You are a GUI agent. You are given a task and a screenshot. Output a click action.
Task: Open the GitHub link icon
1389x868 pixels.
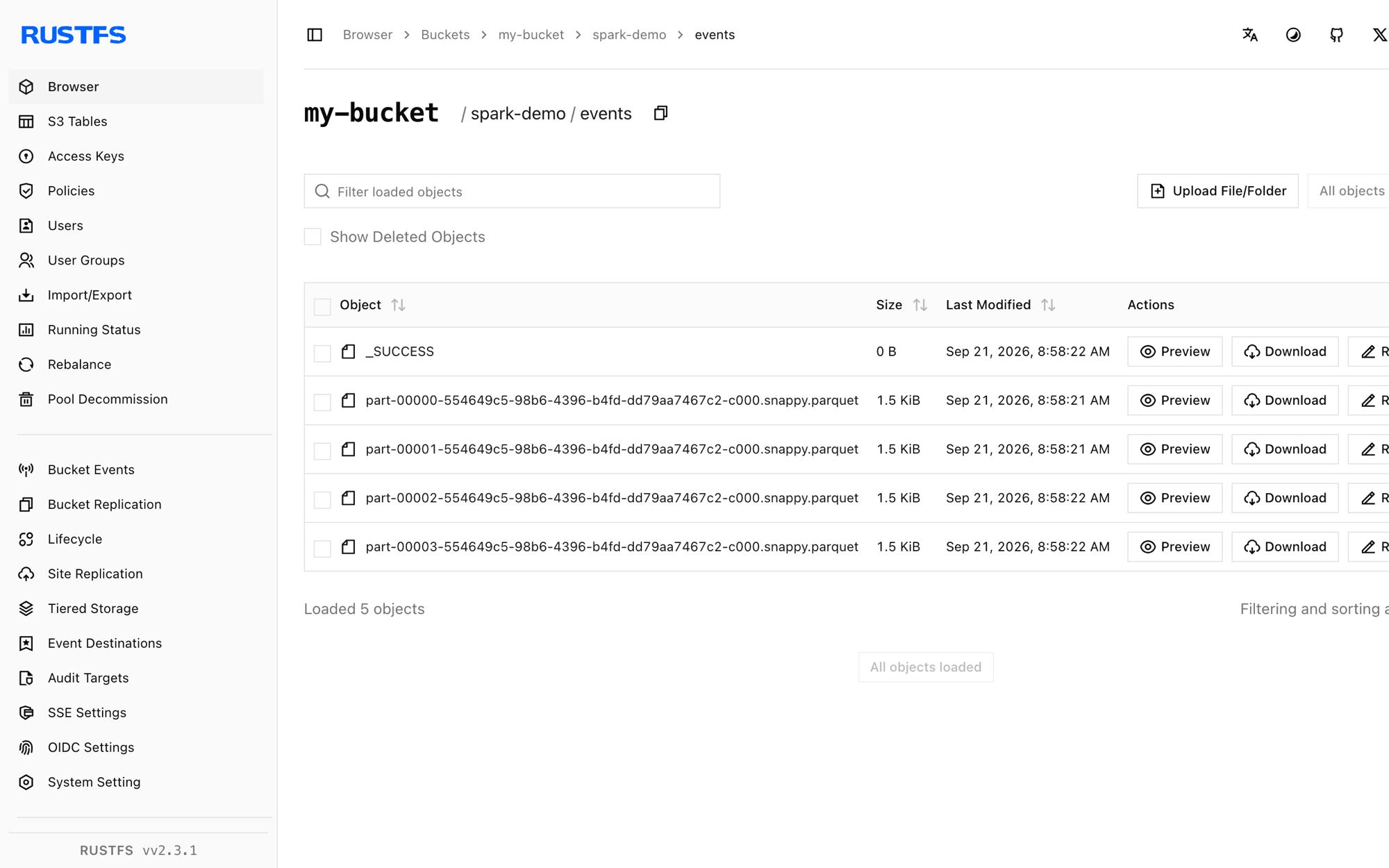coord(1336,35)
